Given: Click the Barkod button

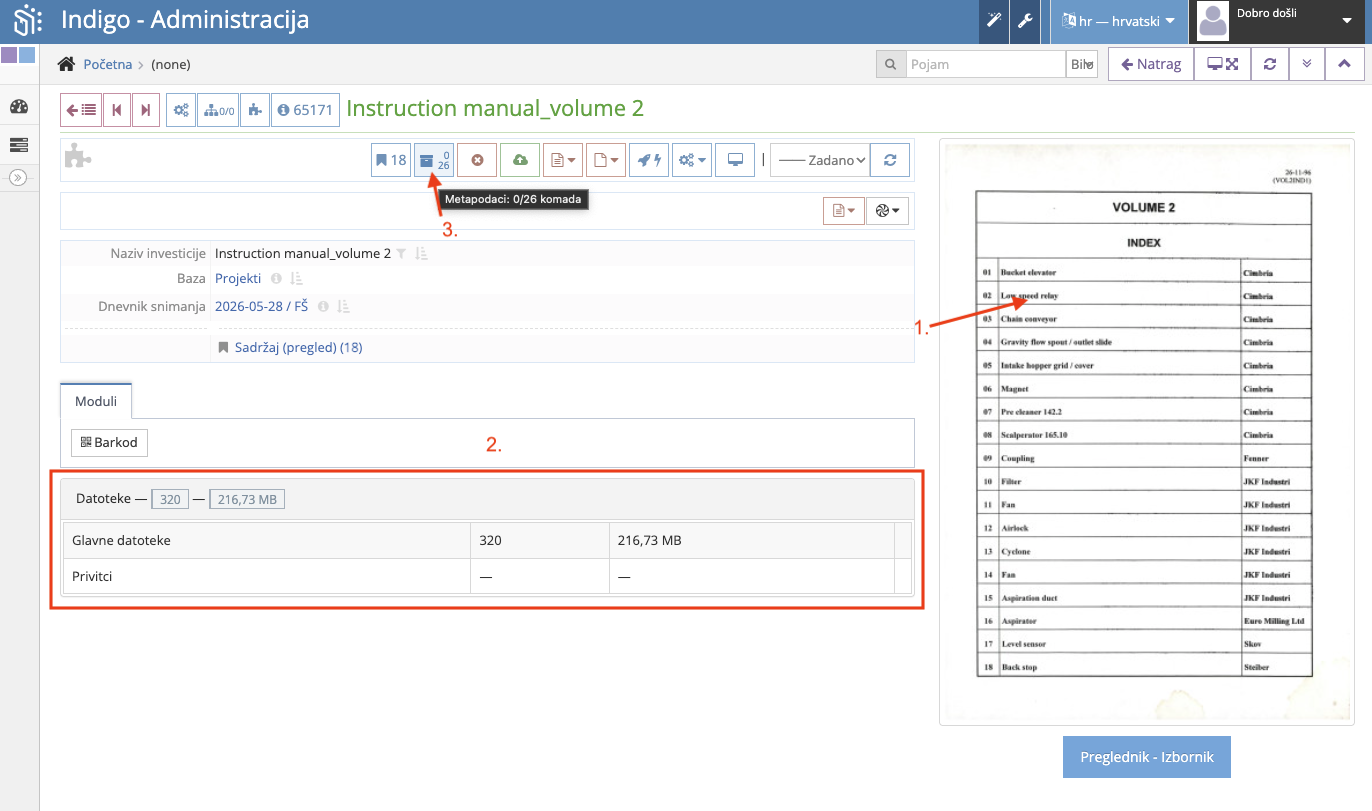Looking at the screenshot, I should [109, 442].
